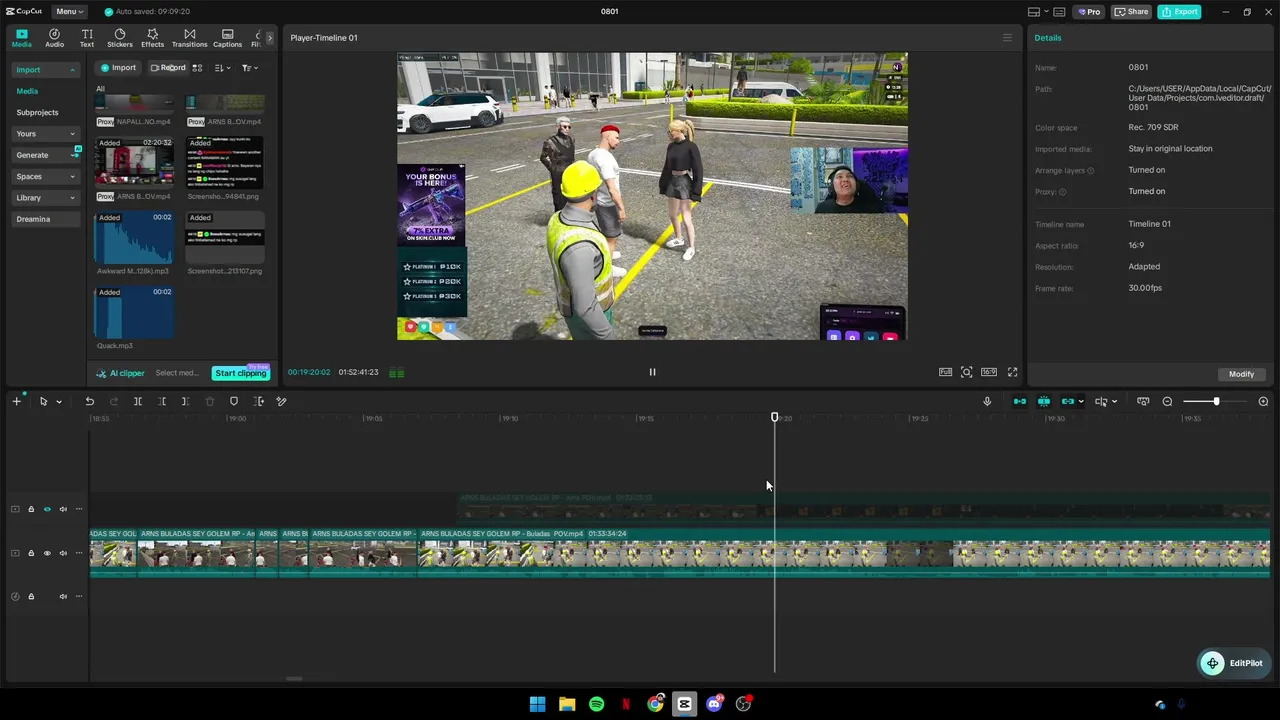
Task: Open the selection tool dropdown arrow
Action: [59, 402]
